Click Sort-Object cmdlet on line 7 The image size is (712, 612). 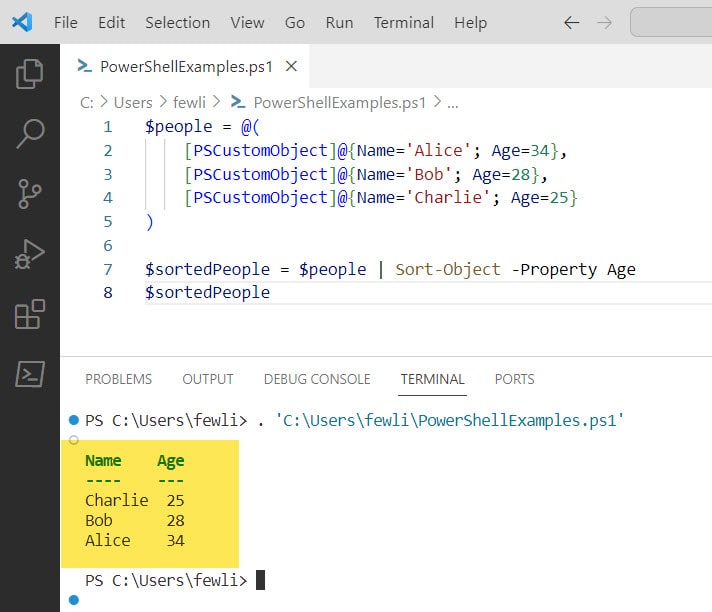[448, 270]
